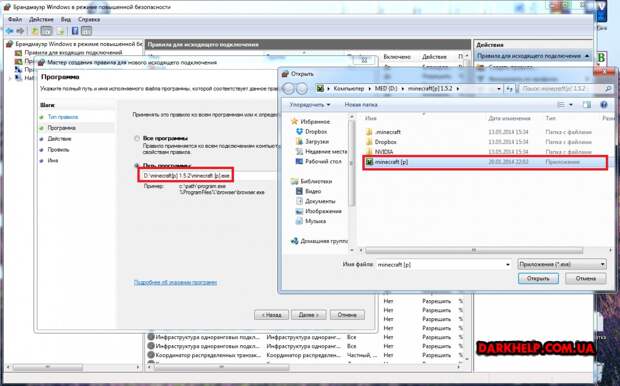The image size is (620, 386).
Task: Click the change view icon in Открыть dialog
Action: coord(561,105)
